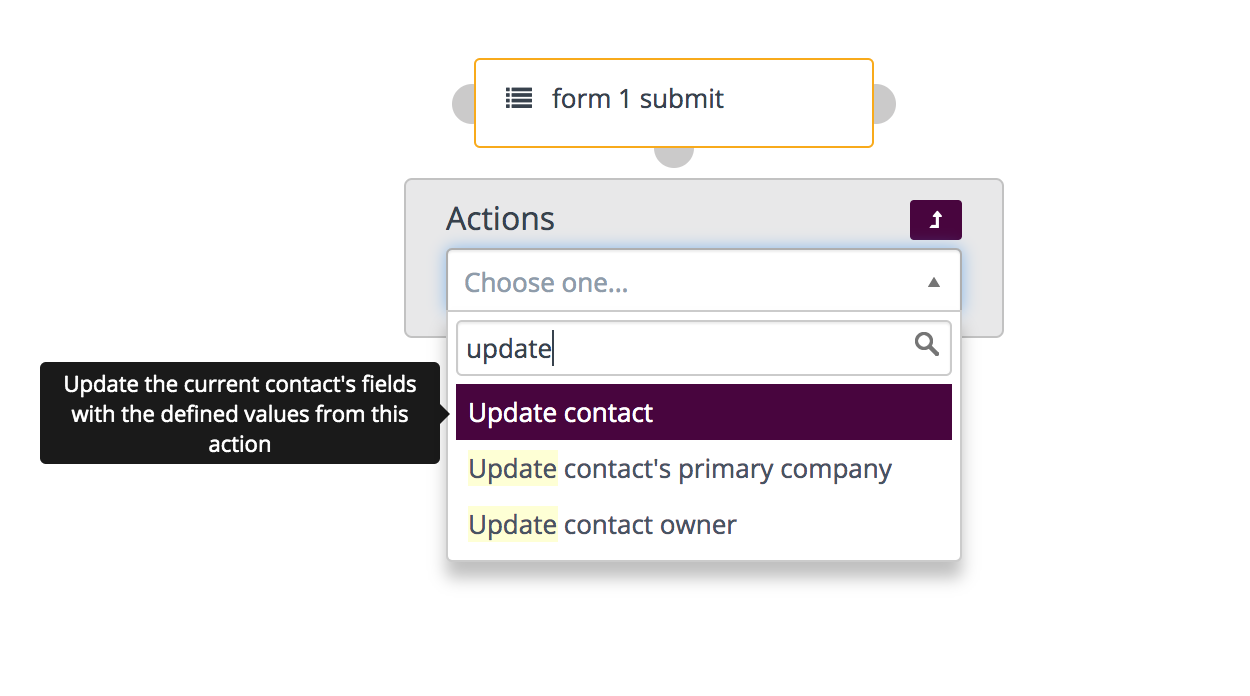Click the Actions heading
This screenshot has height=696, width=1250.
500,219
